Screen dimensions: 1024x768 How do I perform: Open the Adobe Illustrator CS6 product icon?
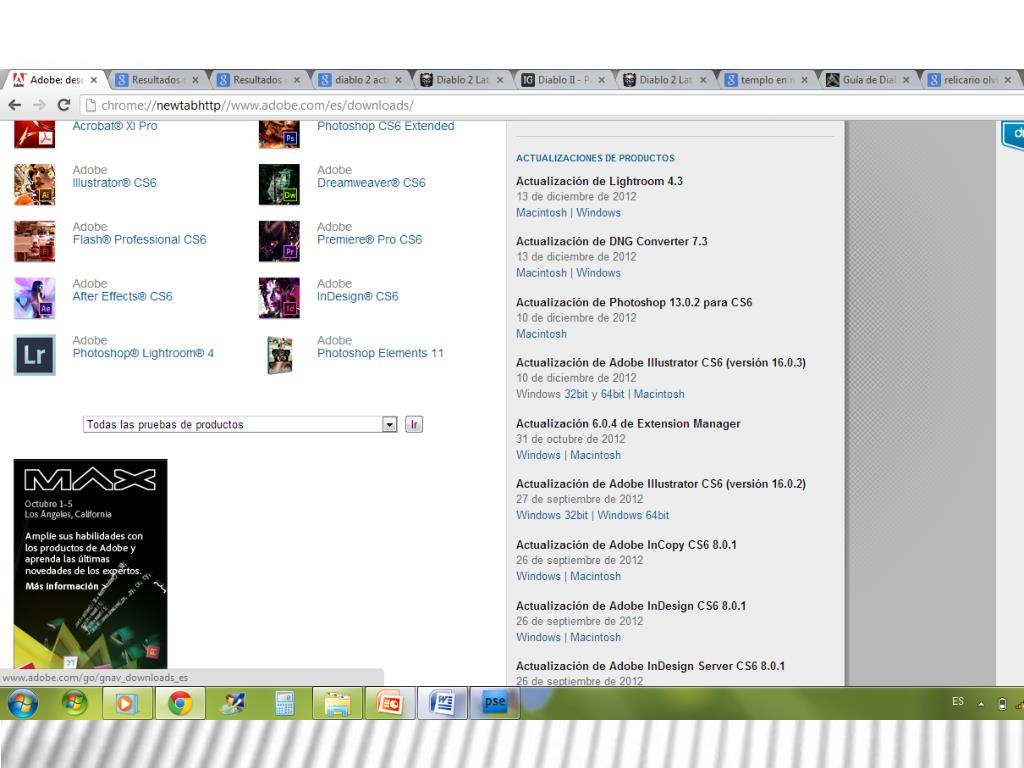click(35, 184)
